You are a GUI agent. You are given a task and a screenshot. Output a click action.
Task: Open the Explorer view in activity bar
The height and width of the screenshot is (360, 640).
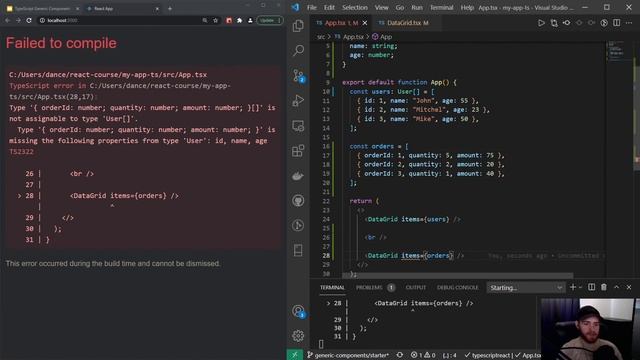tap(298, 26)
